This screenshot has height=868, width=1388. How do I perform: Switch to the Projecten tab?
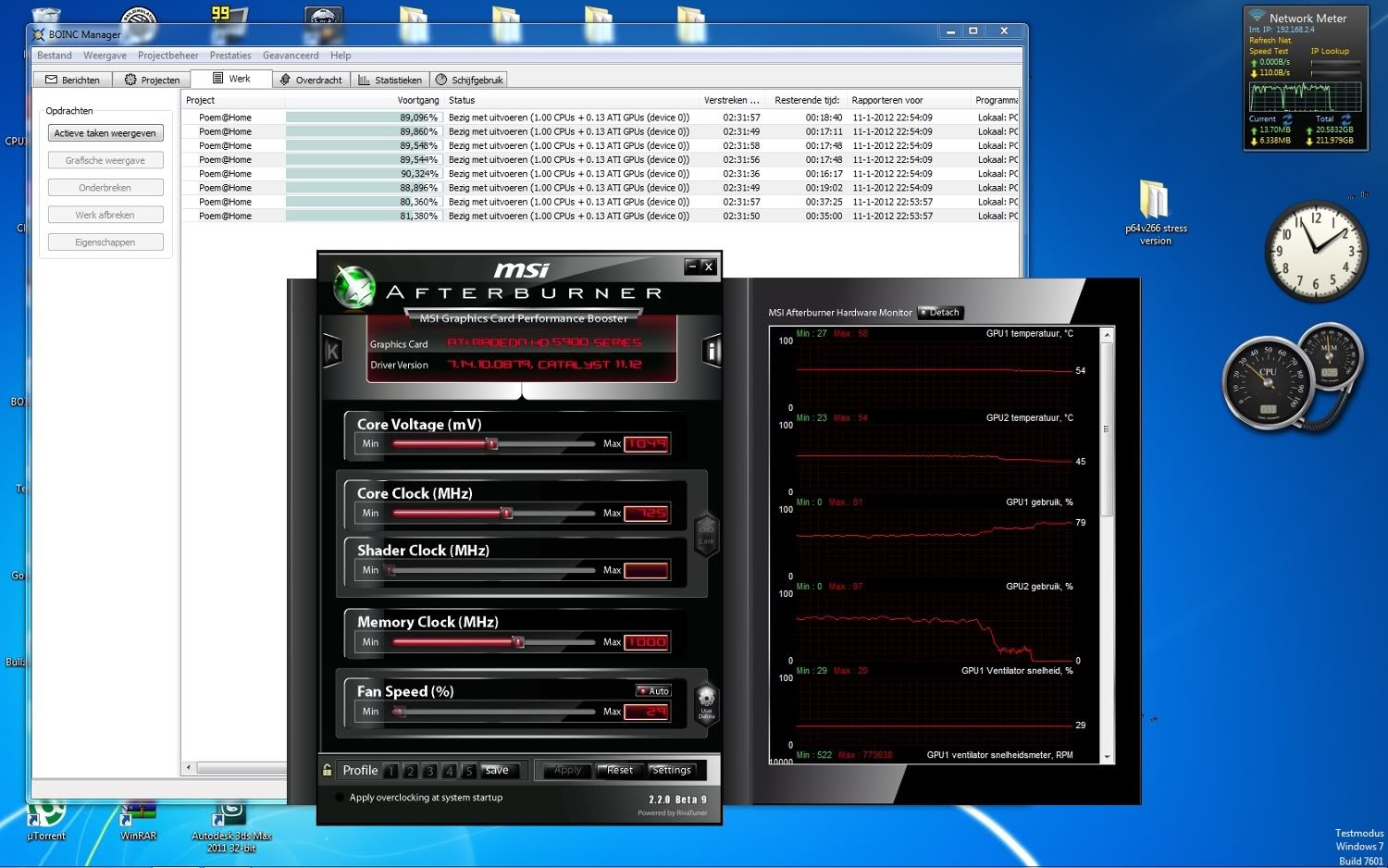point(152,80)
